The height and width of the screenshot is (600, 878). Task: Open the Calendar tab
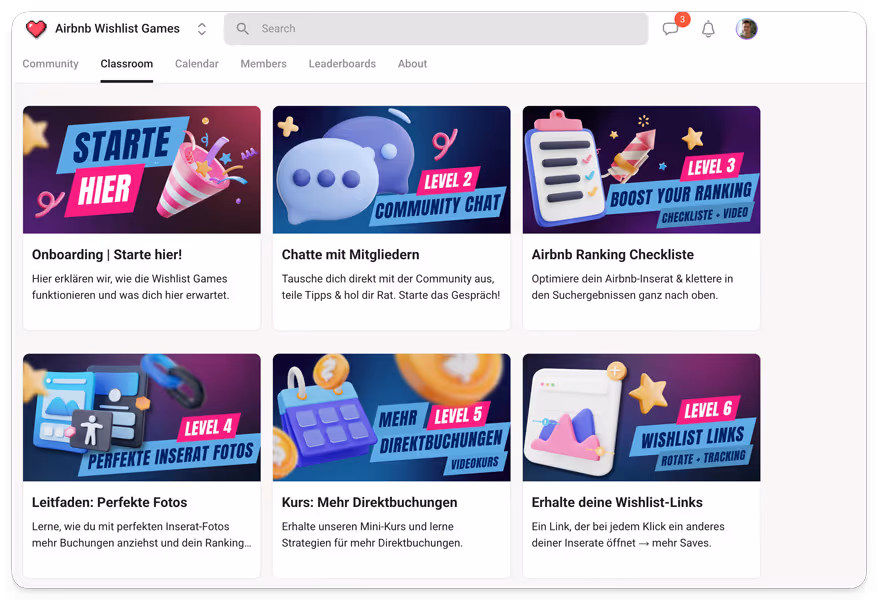point(196,63)
